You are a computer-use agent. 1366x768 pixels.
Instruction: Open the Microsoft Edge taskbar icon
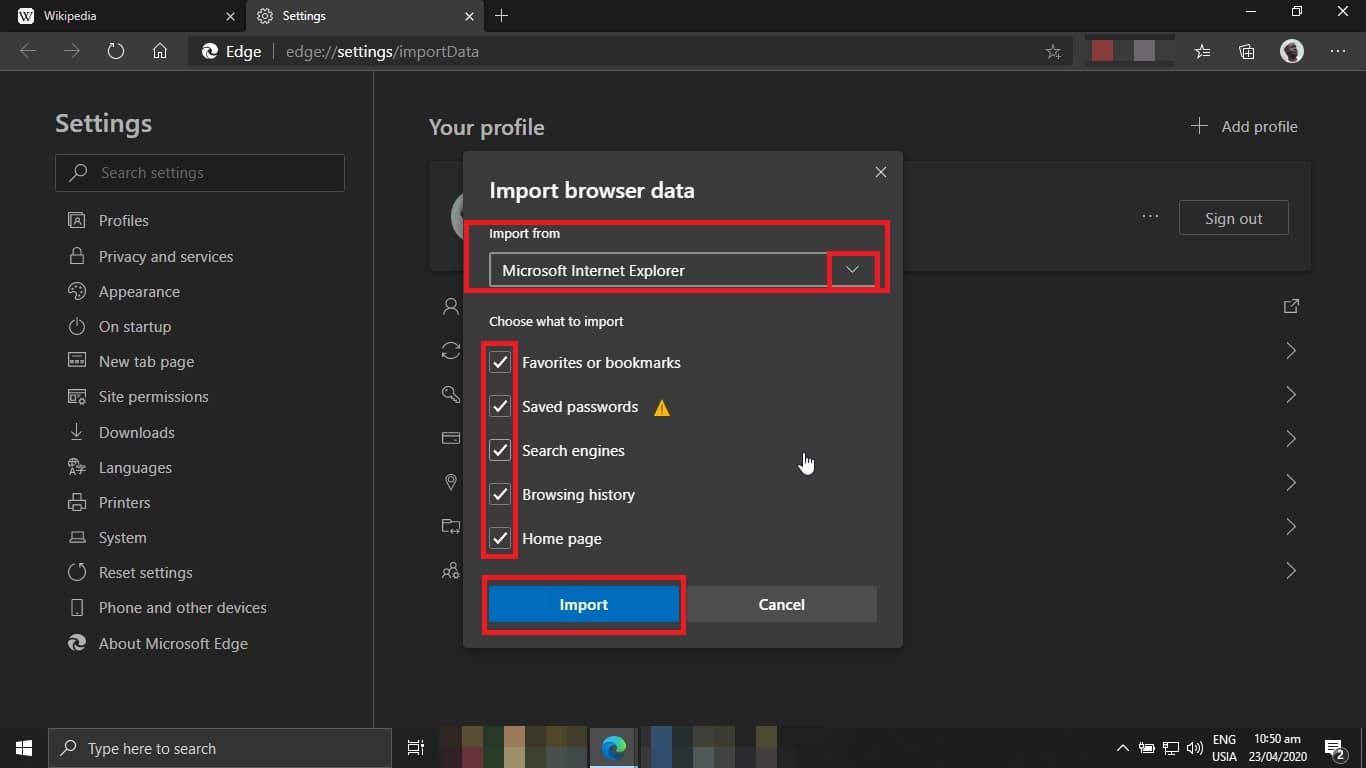tap(614, 748)
